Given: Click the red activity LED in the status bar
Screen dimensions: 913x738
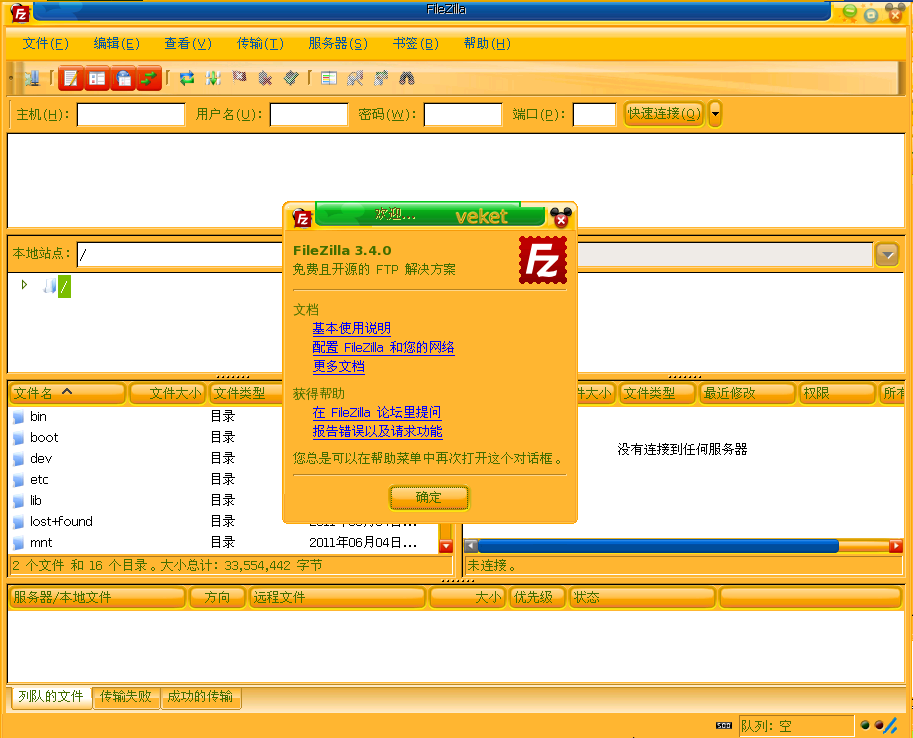Looking at the screenshot, I should tap(879, 725).
